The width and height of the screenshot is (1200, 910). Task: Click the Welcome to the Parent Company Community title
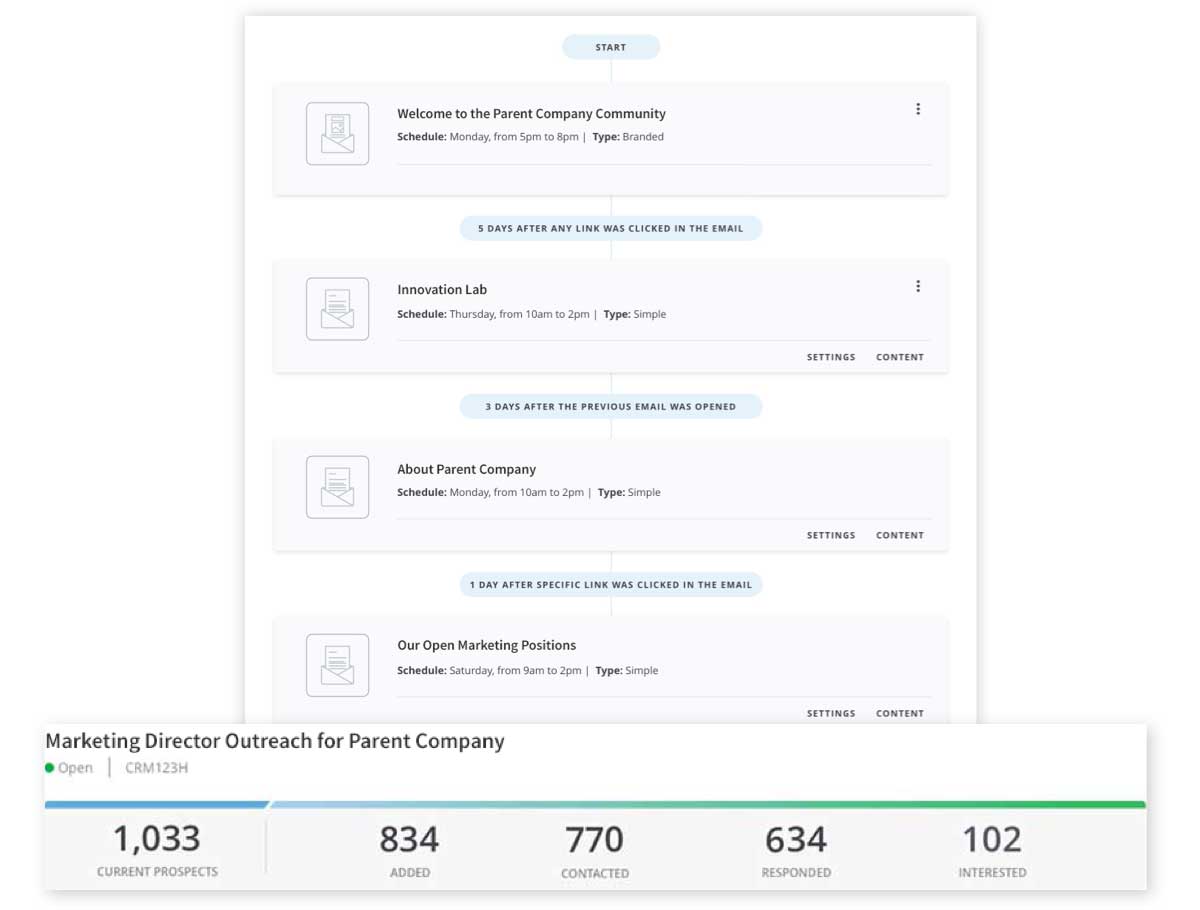point(531,114)
